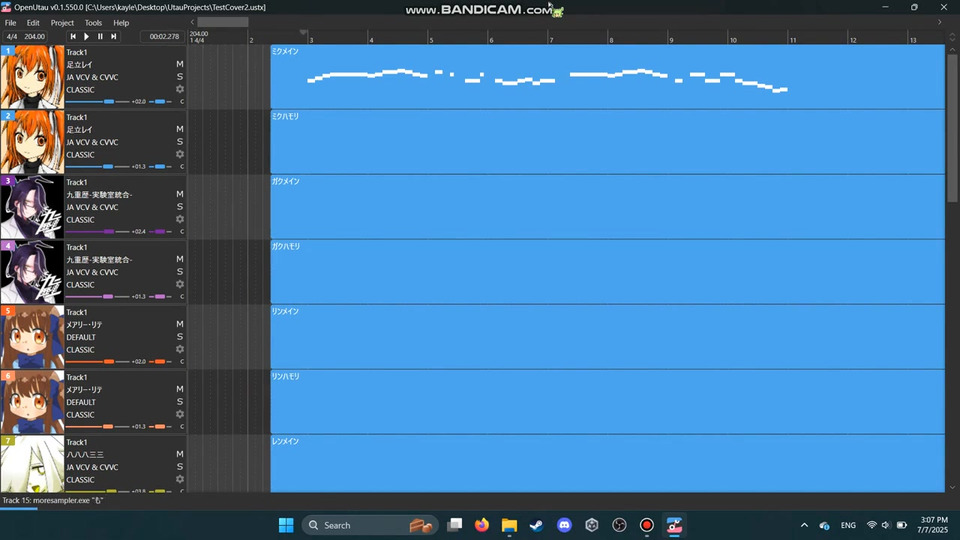Image resolution: width=960 pixels, height=540 pixels.
Task: Open OBS Studio from the taskbar
Action: [619, 525]
